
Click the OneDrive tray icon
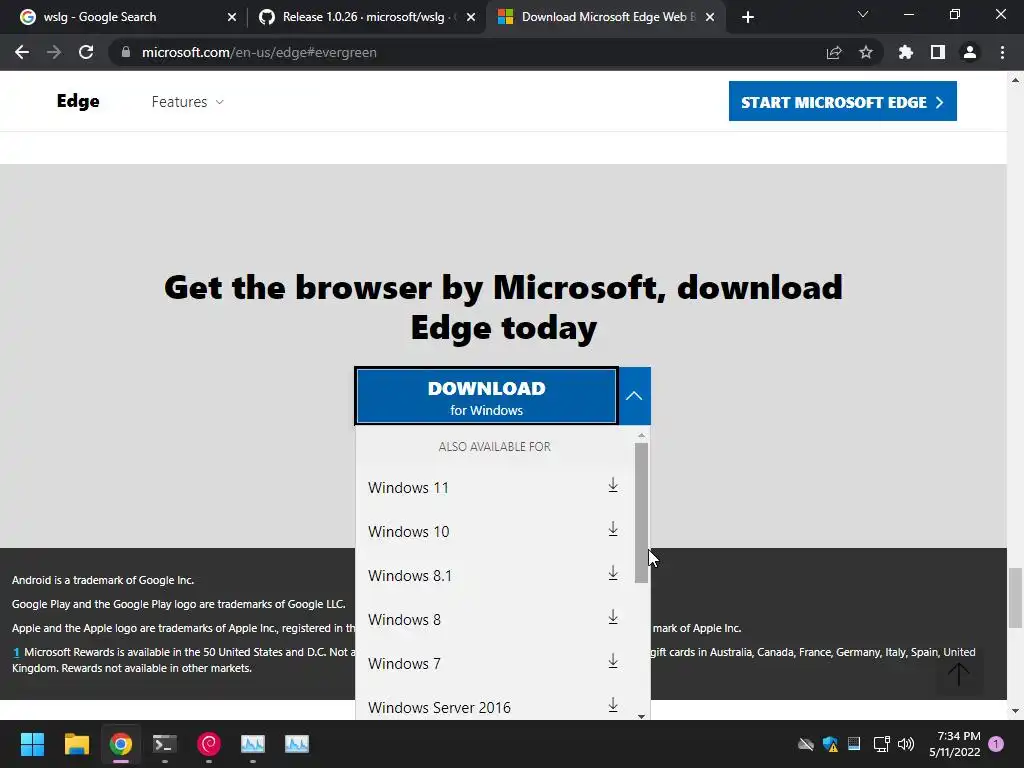pos(806,744)
